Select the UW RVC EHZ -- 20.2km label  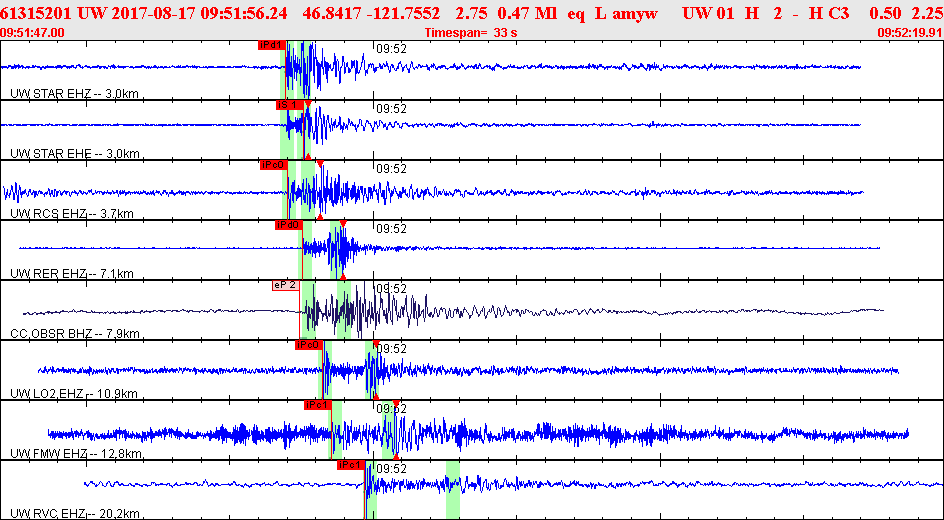pos(75,514)
